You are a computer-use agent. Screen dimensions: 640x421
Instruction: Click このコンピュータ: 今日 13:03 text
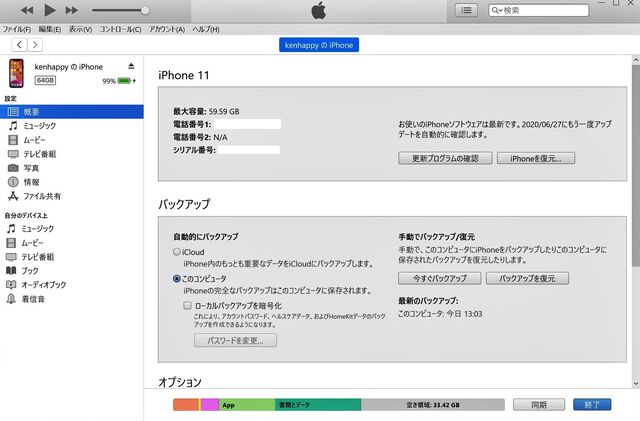coord(440,314)
